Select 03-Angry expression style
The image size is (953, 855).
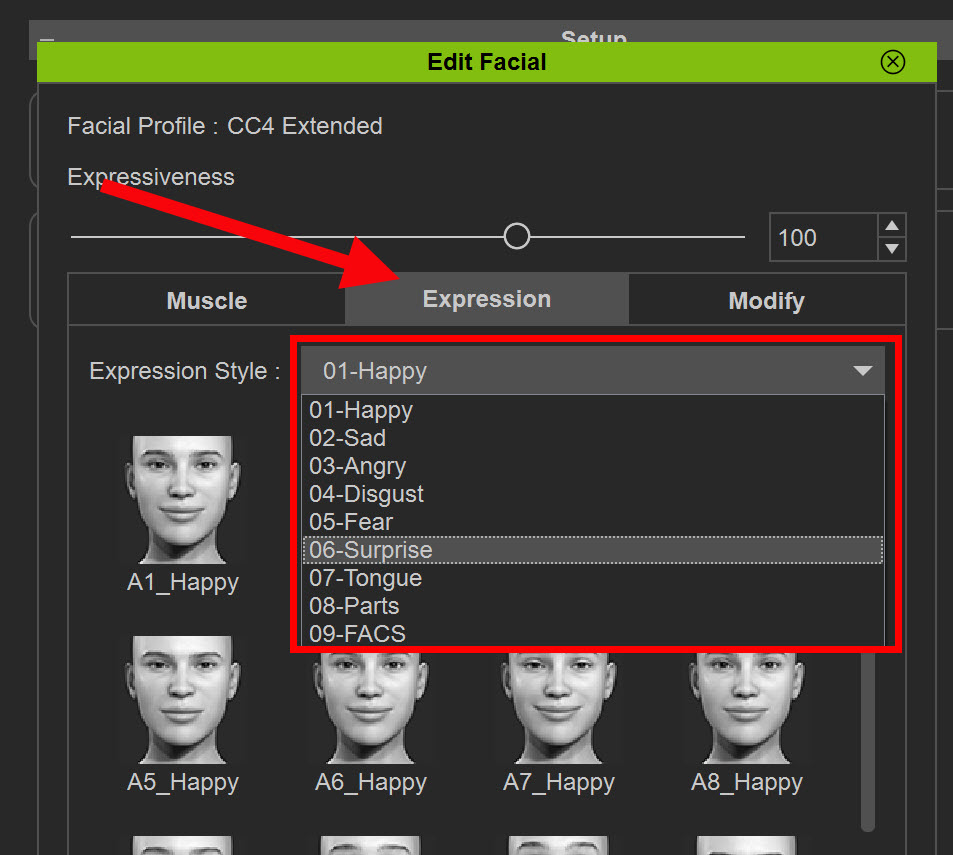coord(593,466)
